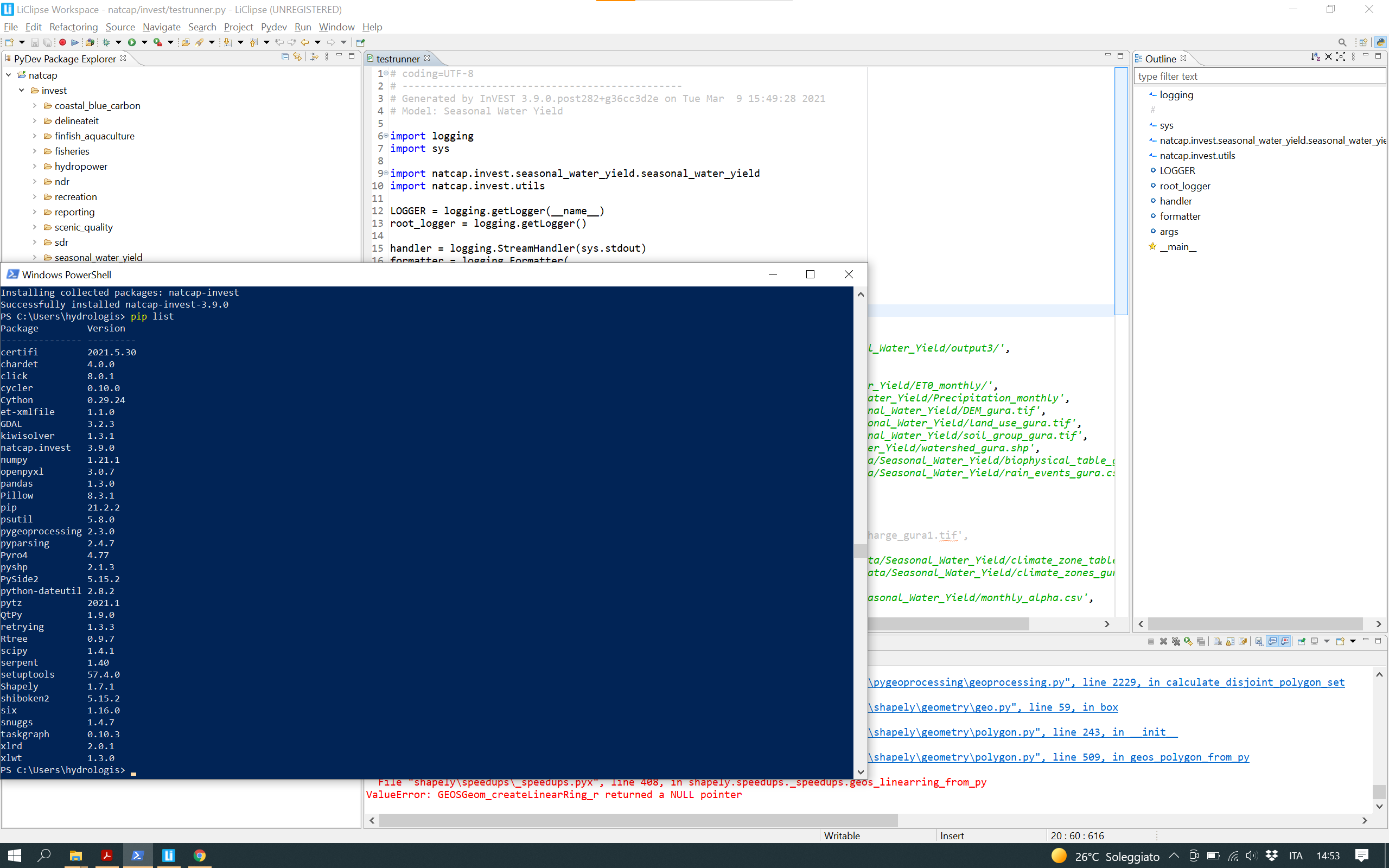1389x868 pixels.
Task: Remove all terminated launches from console
Action: click(x=1176, y=641)
